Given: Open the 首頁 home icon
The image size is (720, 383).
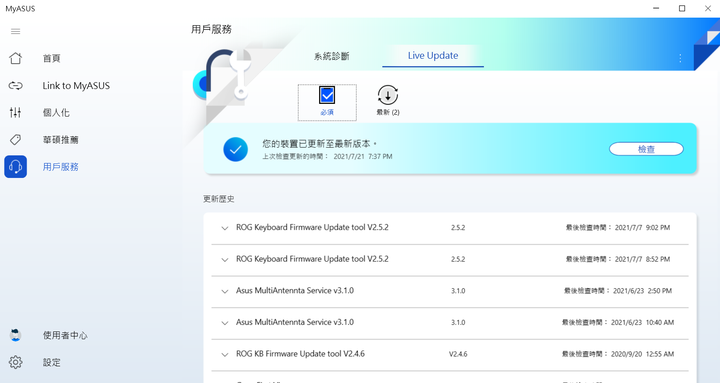Looking at the screenshot, I should pyautogui.click(x=16, y=58).
